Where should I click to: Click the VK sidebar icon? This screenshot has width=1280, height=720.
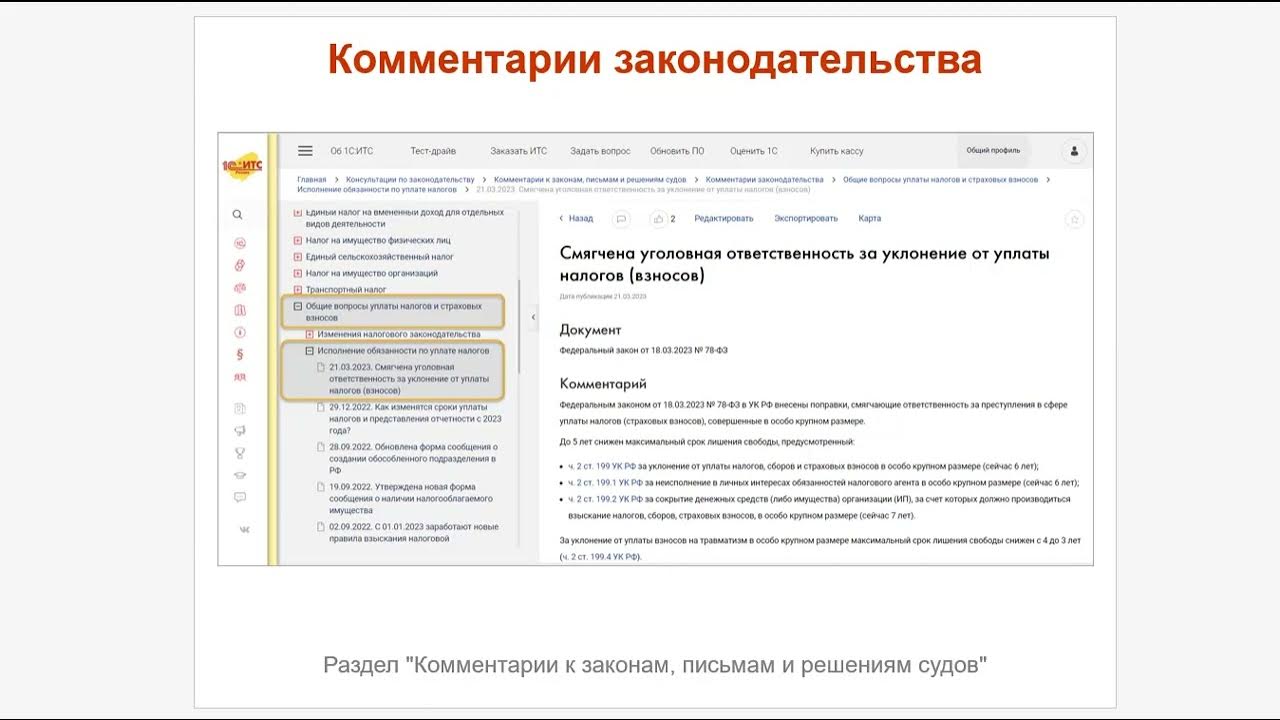coord(244,529)
